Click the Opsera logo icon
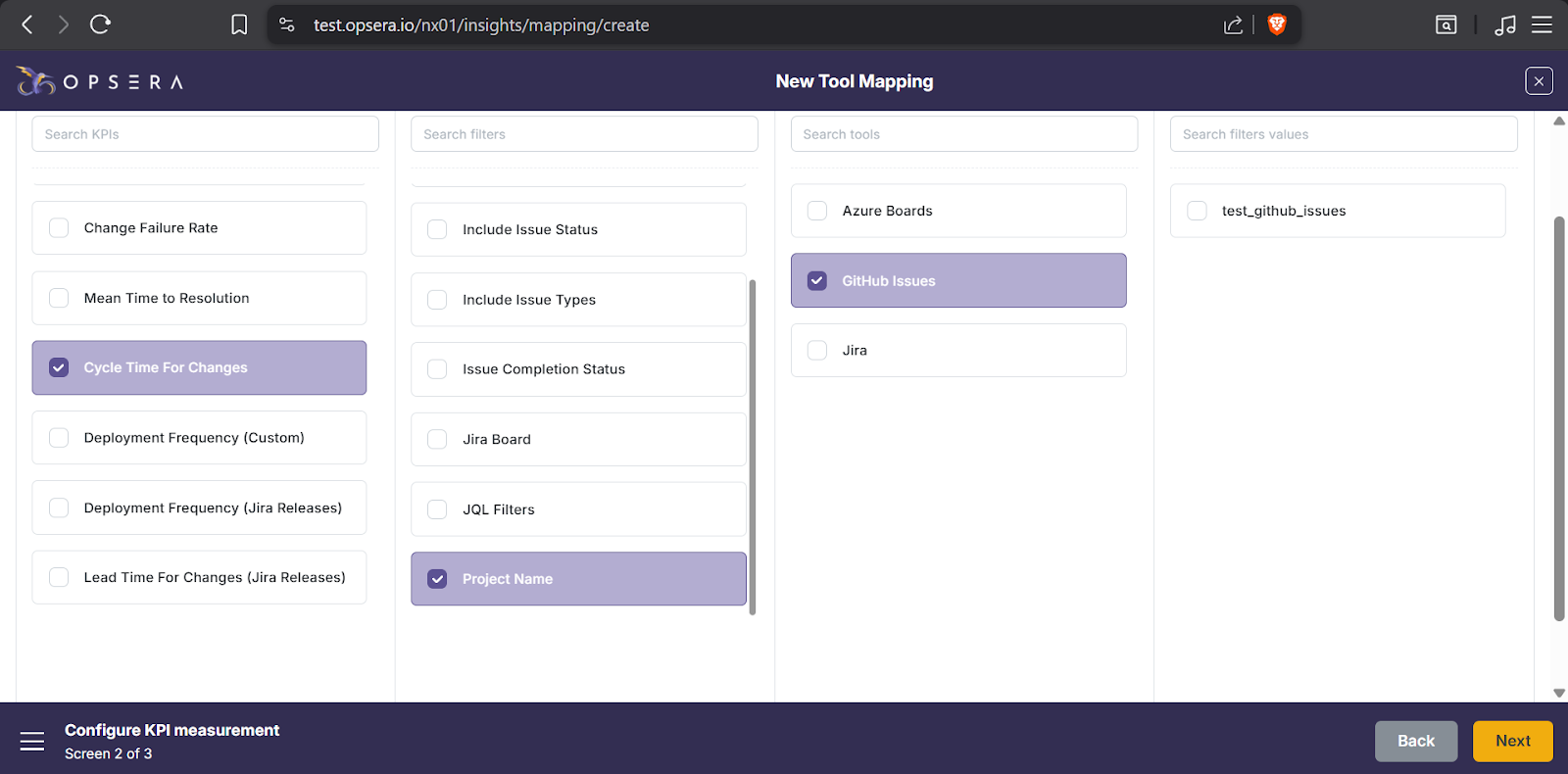The width and height of the screenshot is (1568, 774). pos(35,81)
